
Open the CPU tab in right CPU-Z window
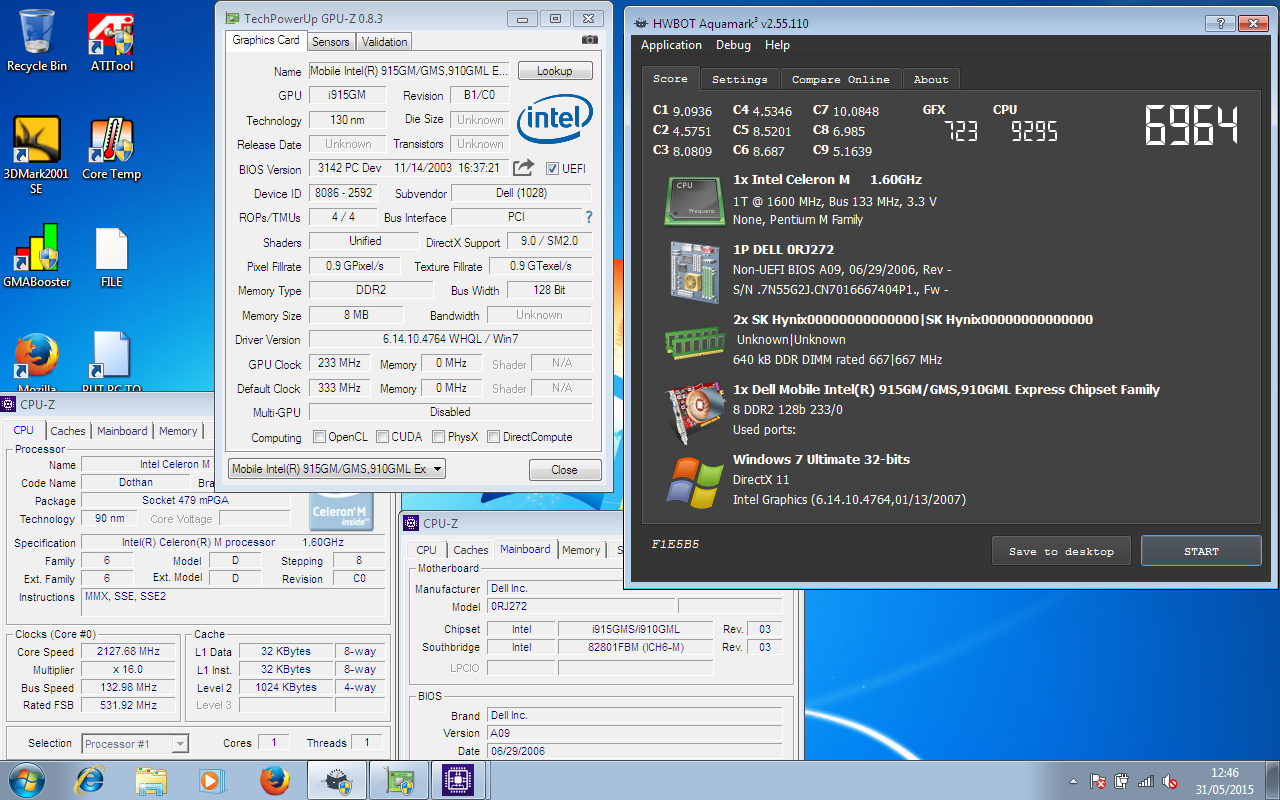pos(427,550)
